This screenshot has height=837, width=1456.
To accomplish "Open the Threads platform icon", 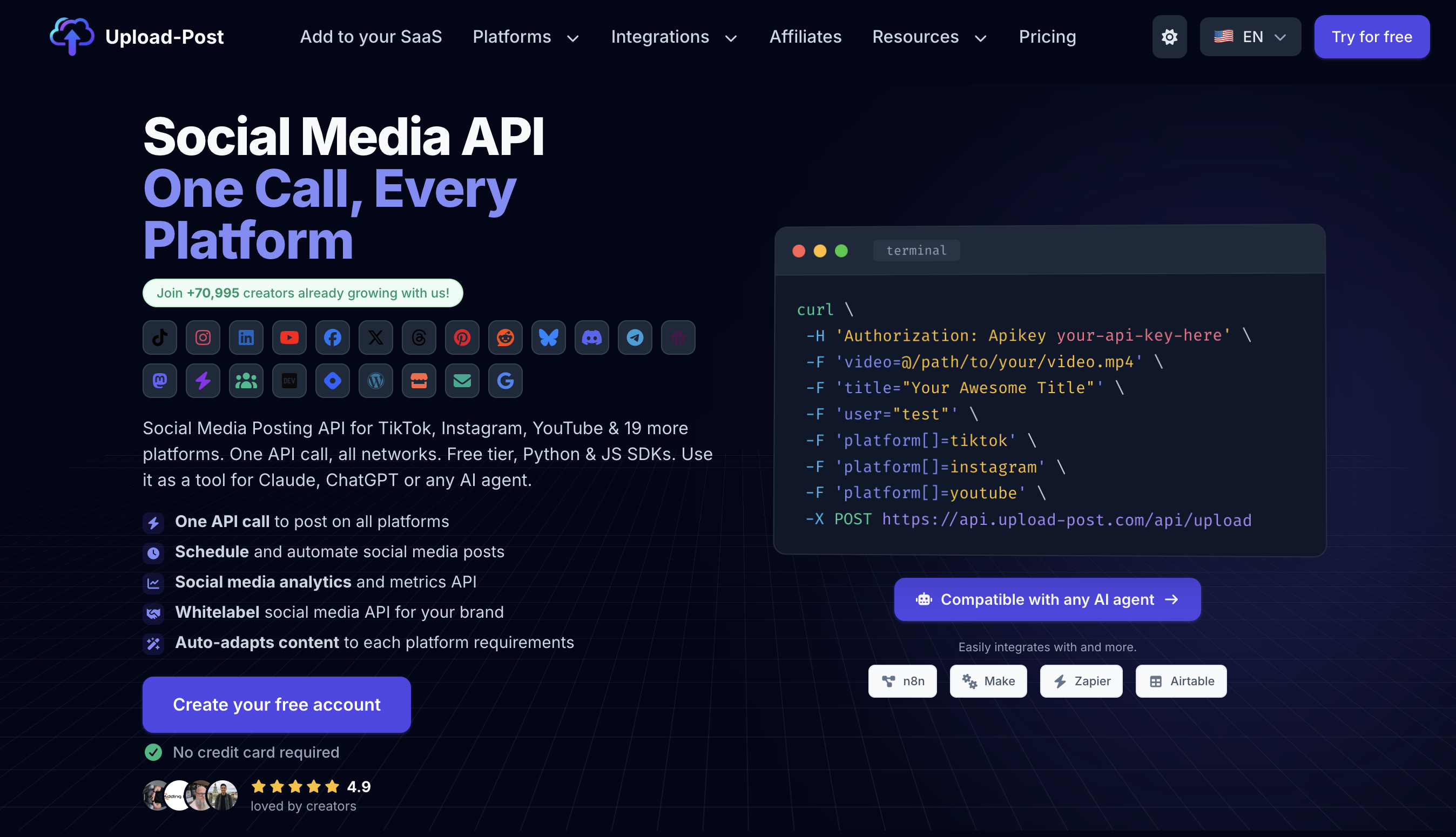I will click(x=419, y=337).
